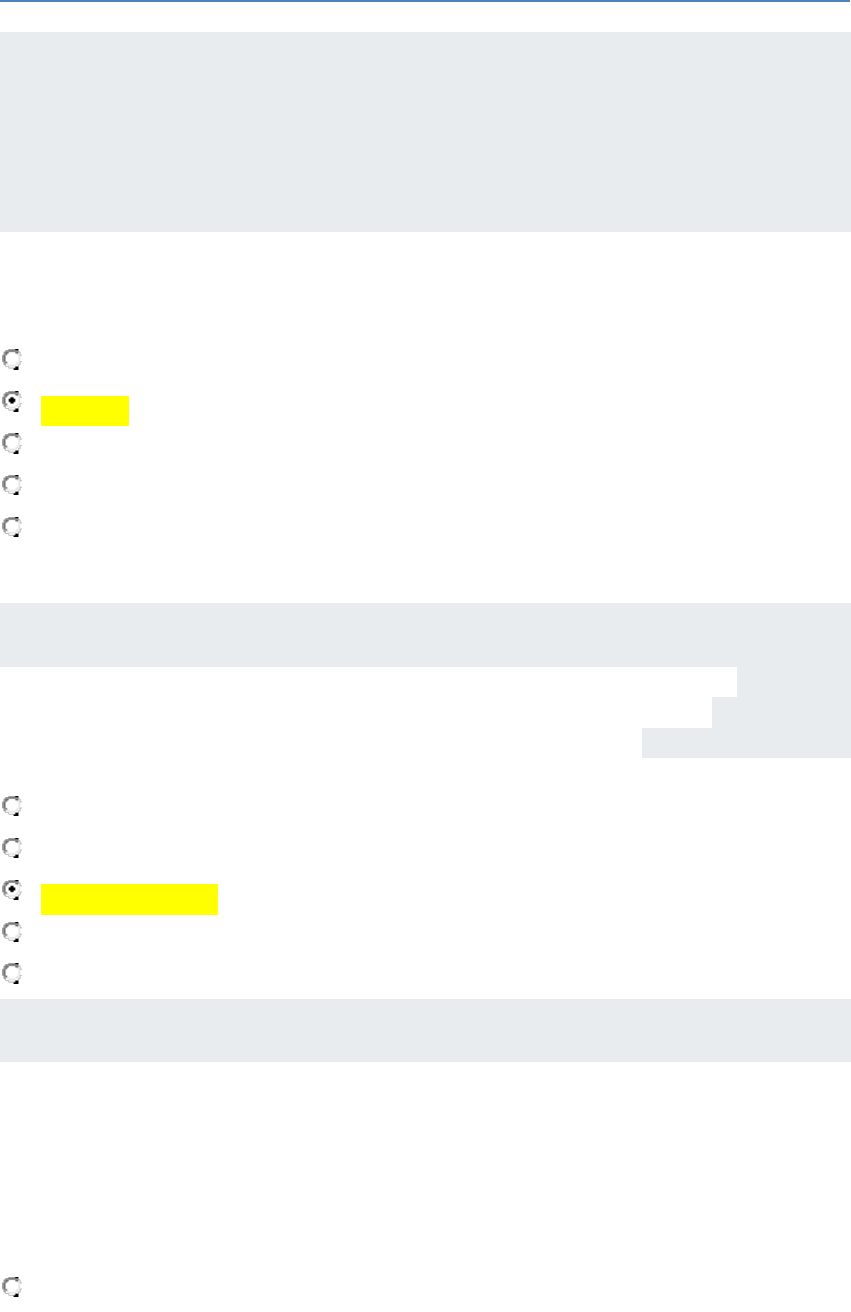Click the gray bar below the middle radio group
This screenshot has width=851, height=1312.
click(x=425, y=1029)
